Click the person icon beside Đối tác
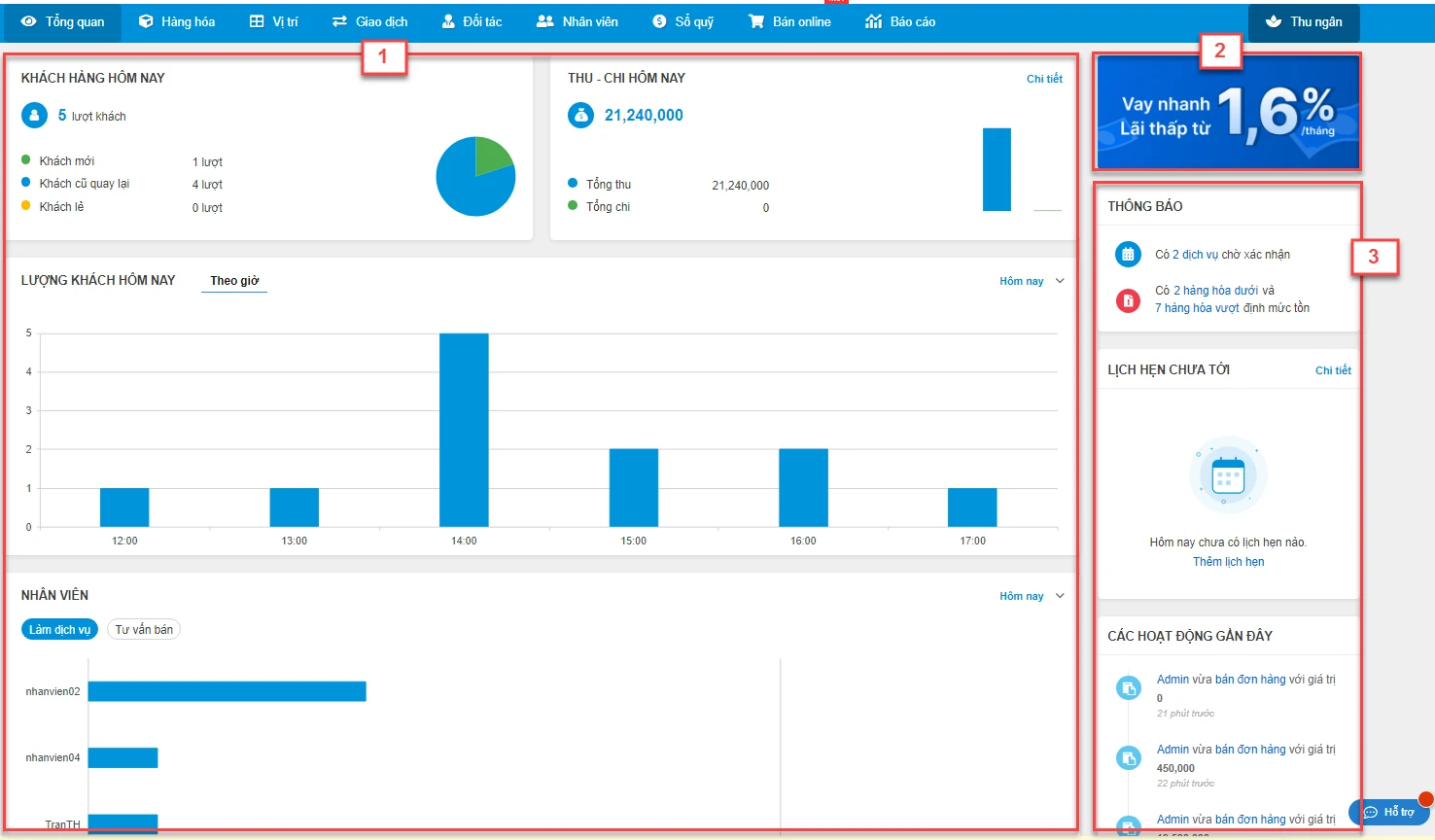 pos(448,21)
